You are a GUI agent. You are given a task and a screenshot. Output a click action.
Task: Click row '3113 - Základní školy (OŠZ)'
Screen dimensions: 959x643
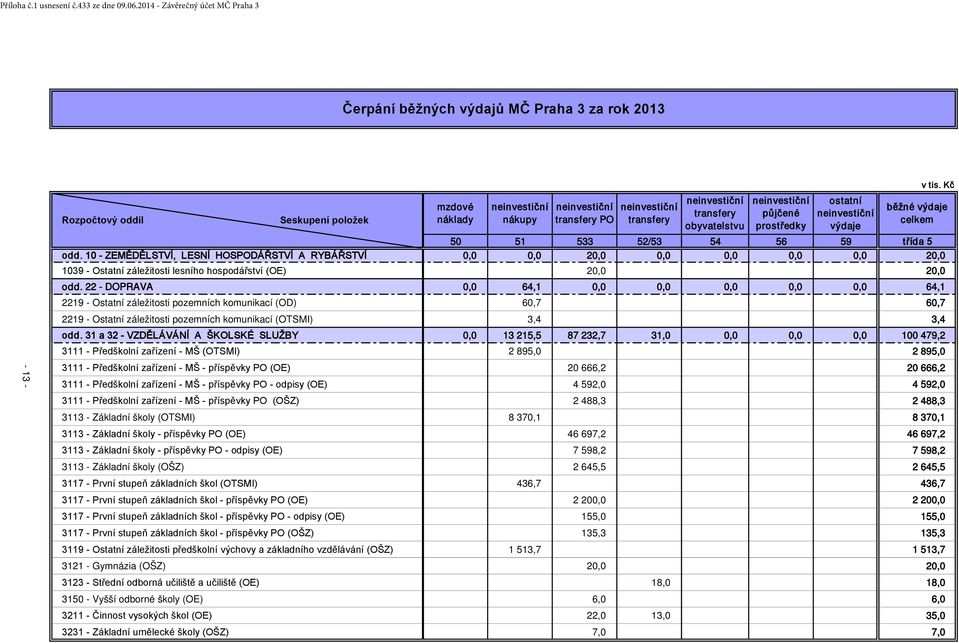(x=503, y=467)
